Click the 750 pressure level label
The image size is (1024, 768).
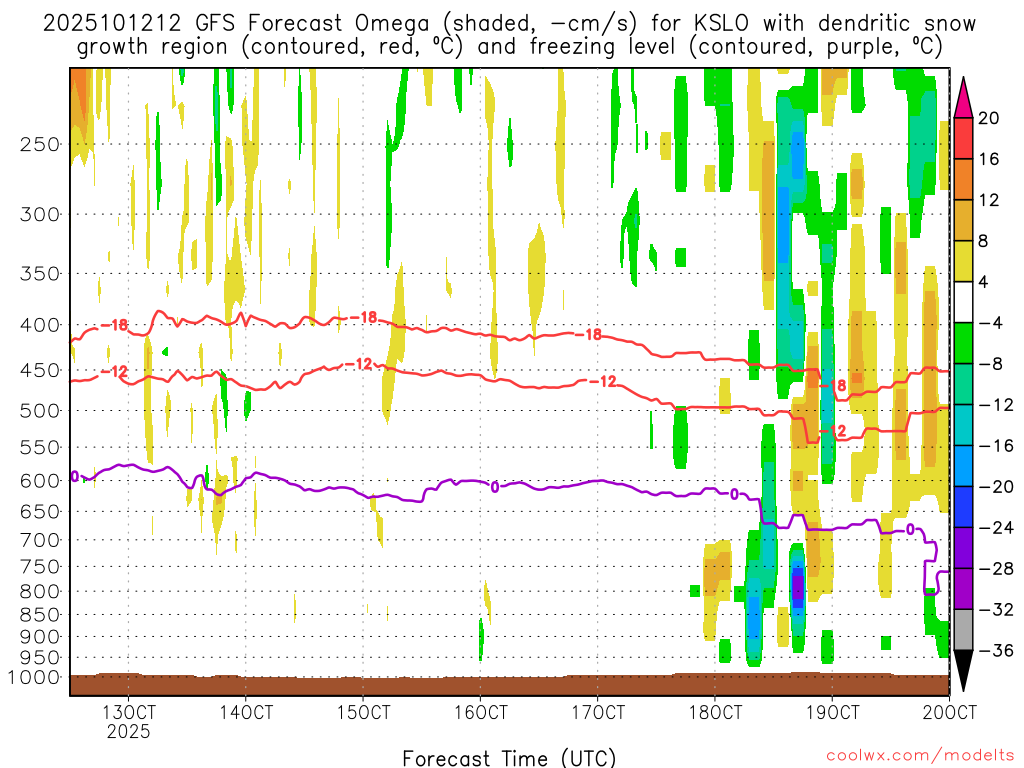pyautogui.click(x=40, y=567)
